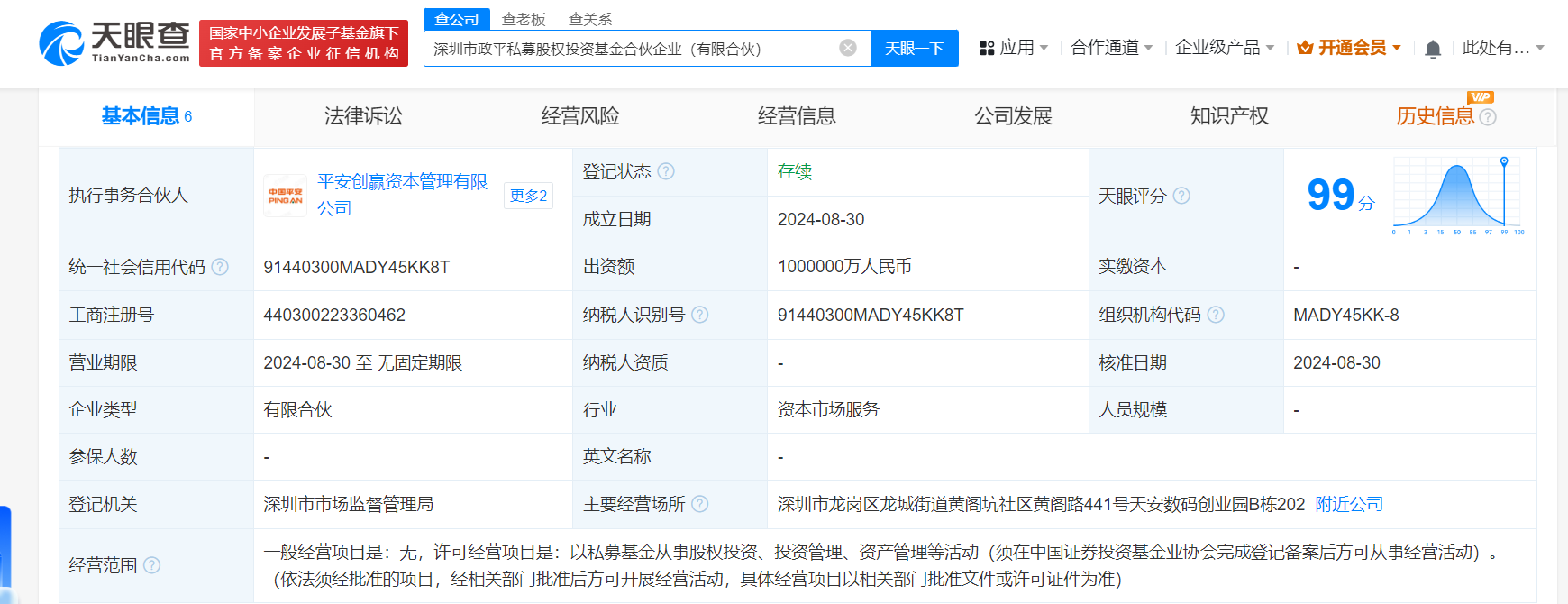Open the 企业级产品 dropdown
Screen dimensions: 1568x604
coord(1225,48)
